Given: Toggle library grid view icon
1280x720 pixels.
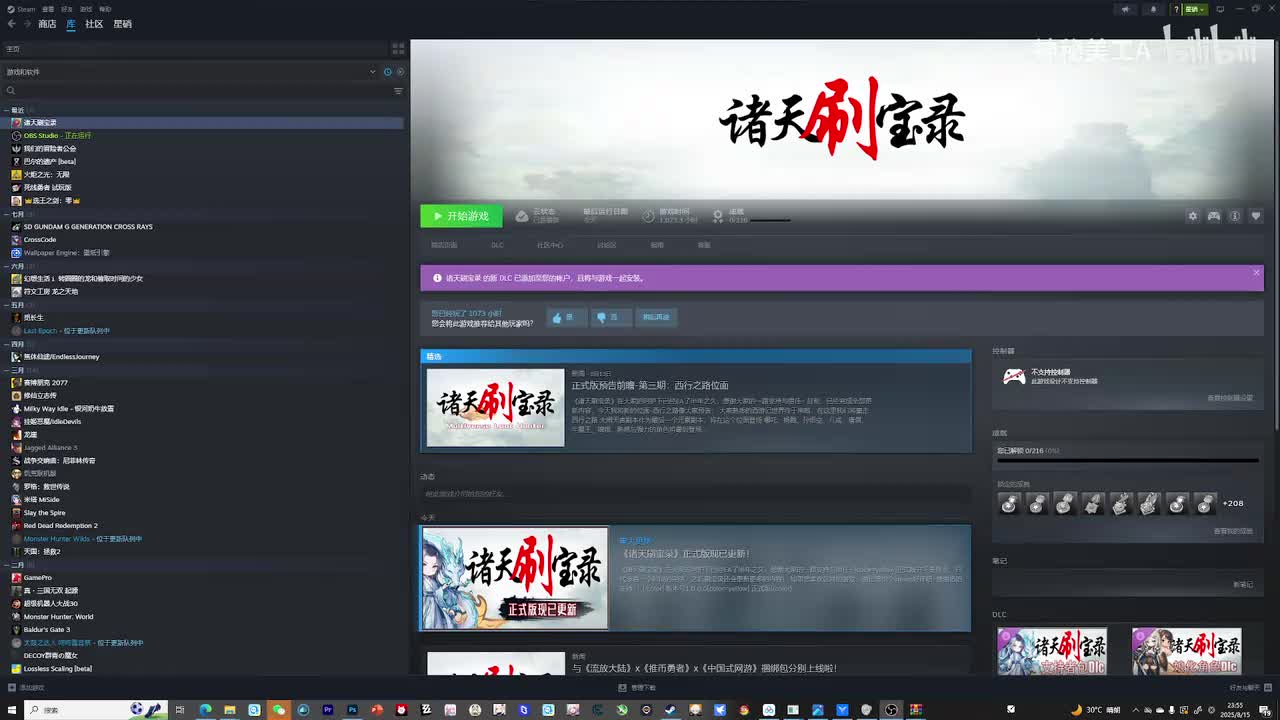Looking at the screenshot, I should click(398, 48).
